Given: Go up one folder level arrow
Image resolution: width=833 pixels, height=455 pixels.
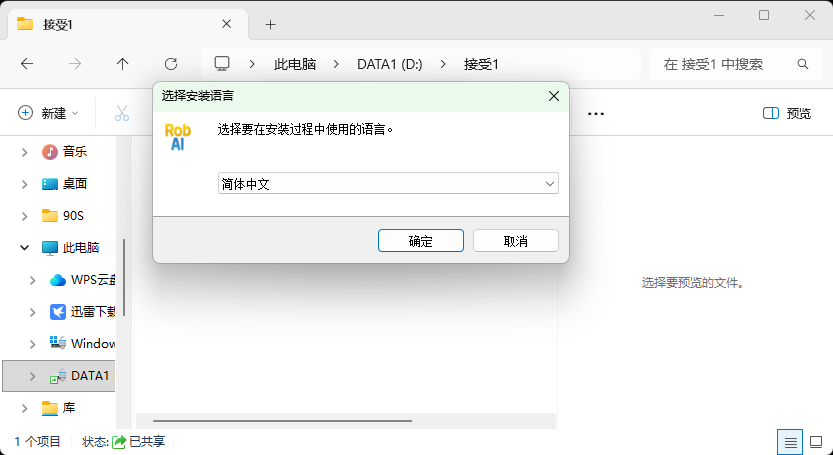Looking at the screenshot, I should [123, 64].
